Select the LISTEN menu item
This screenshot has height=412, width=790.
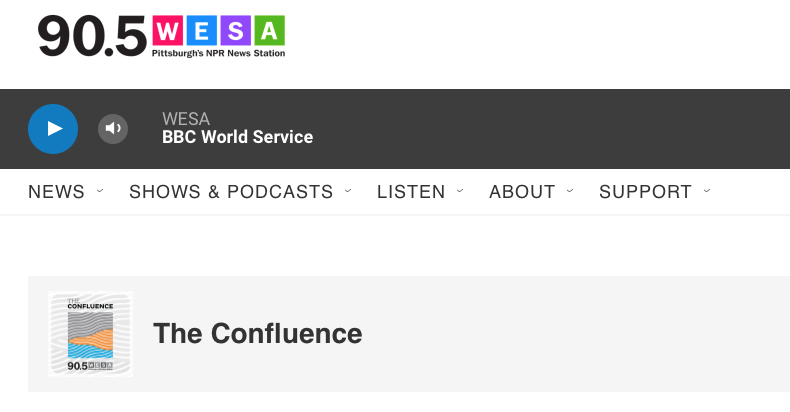411,192
